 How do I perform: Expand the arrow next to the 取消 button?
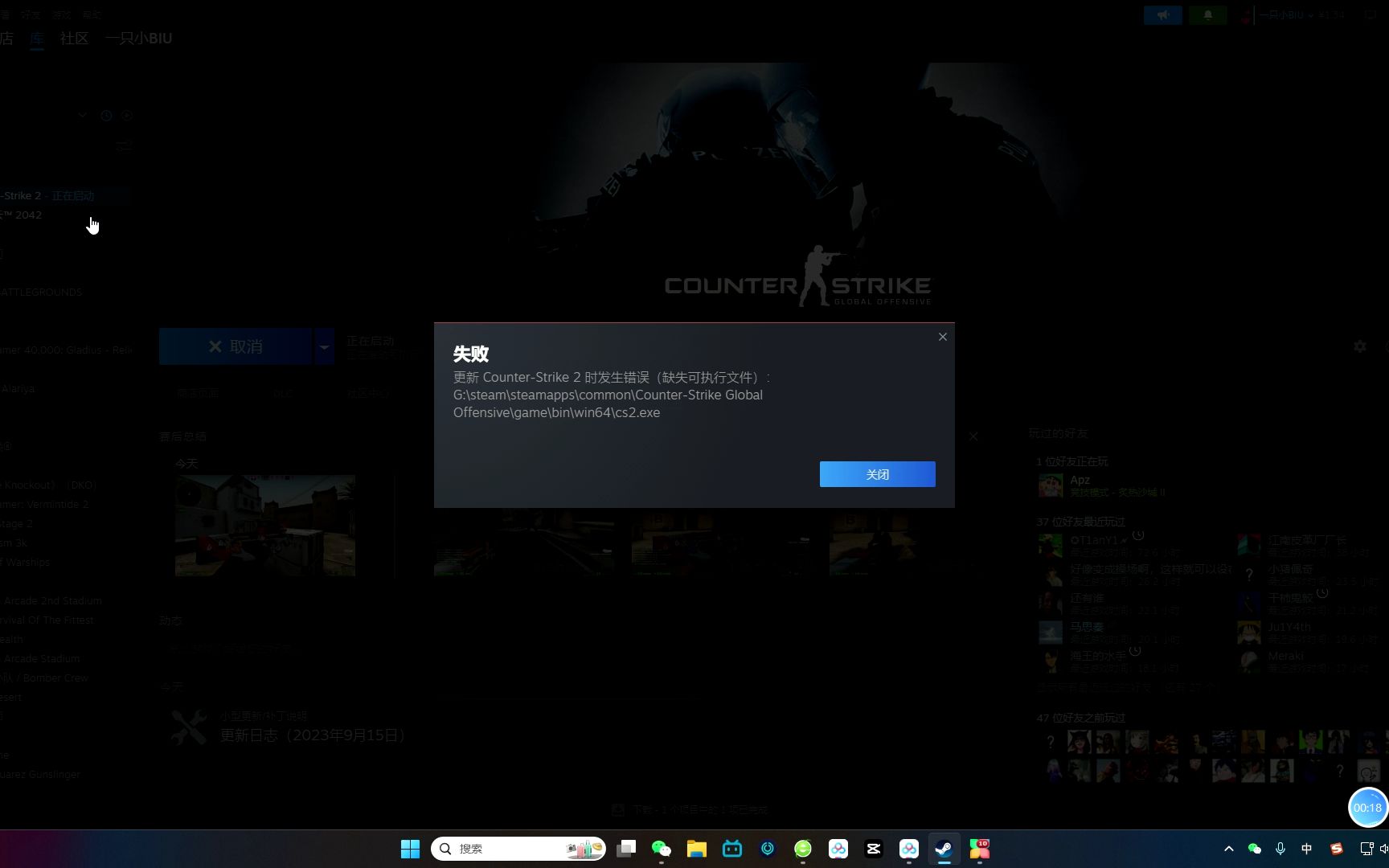(324, 346)
